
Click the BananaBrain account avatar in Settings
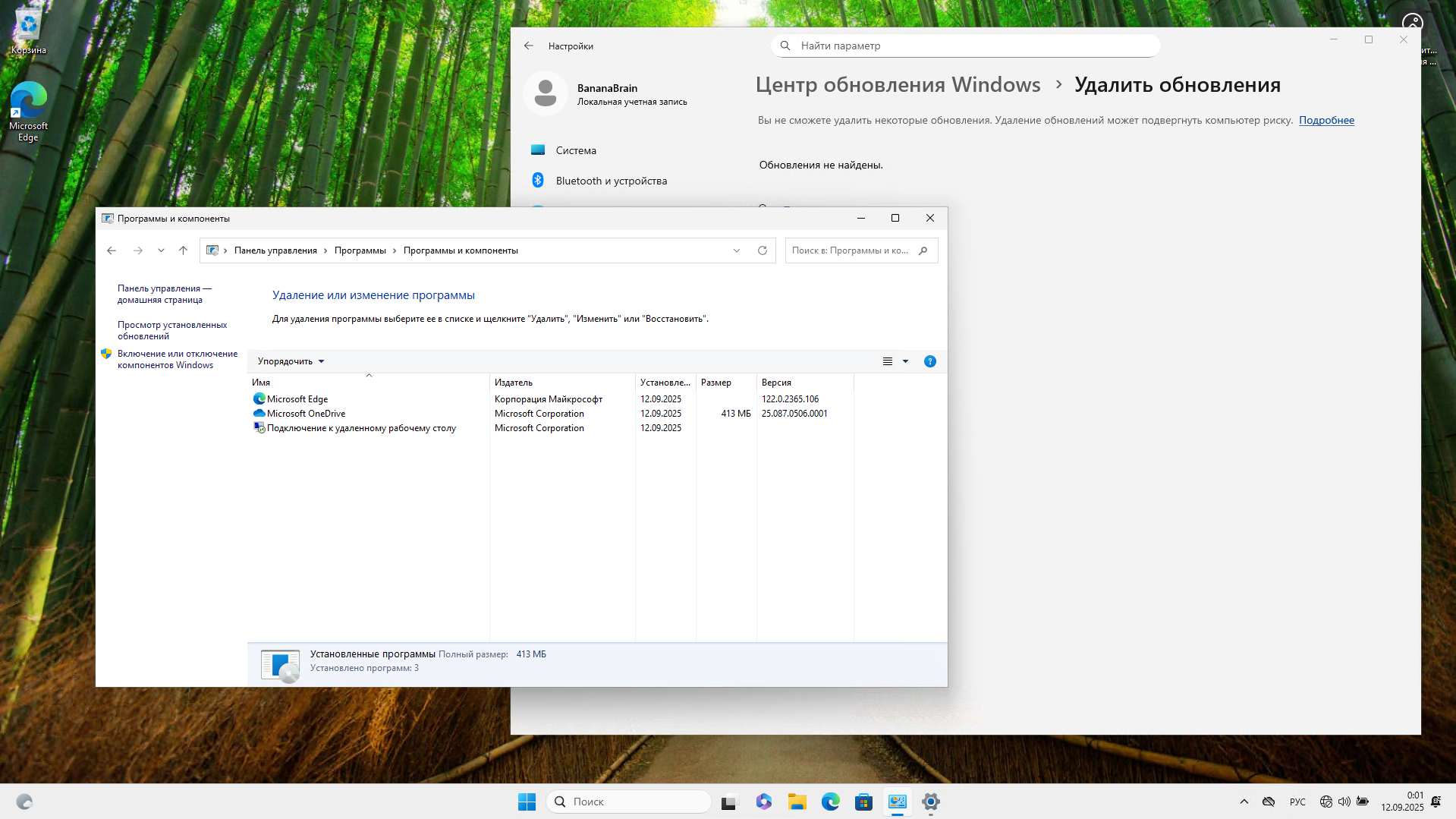[545, 93]
